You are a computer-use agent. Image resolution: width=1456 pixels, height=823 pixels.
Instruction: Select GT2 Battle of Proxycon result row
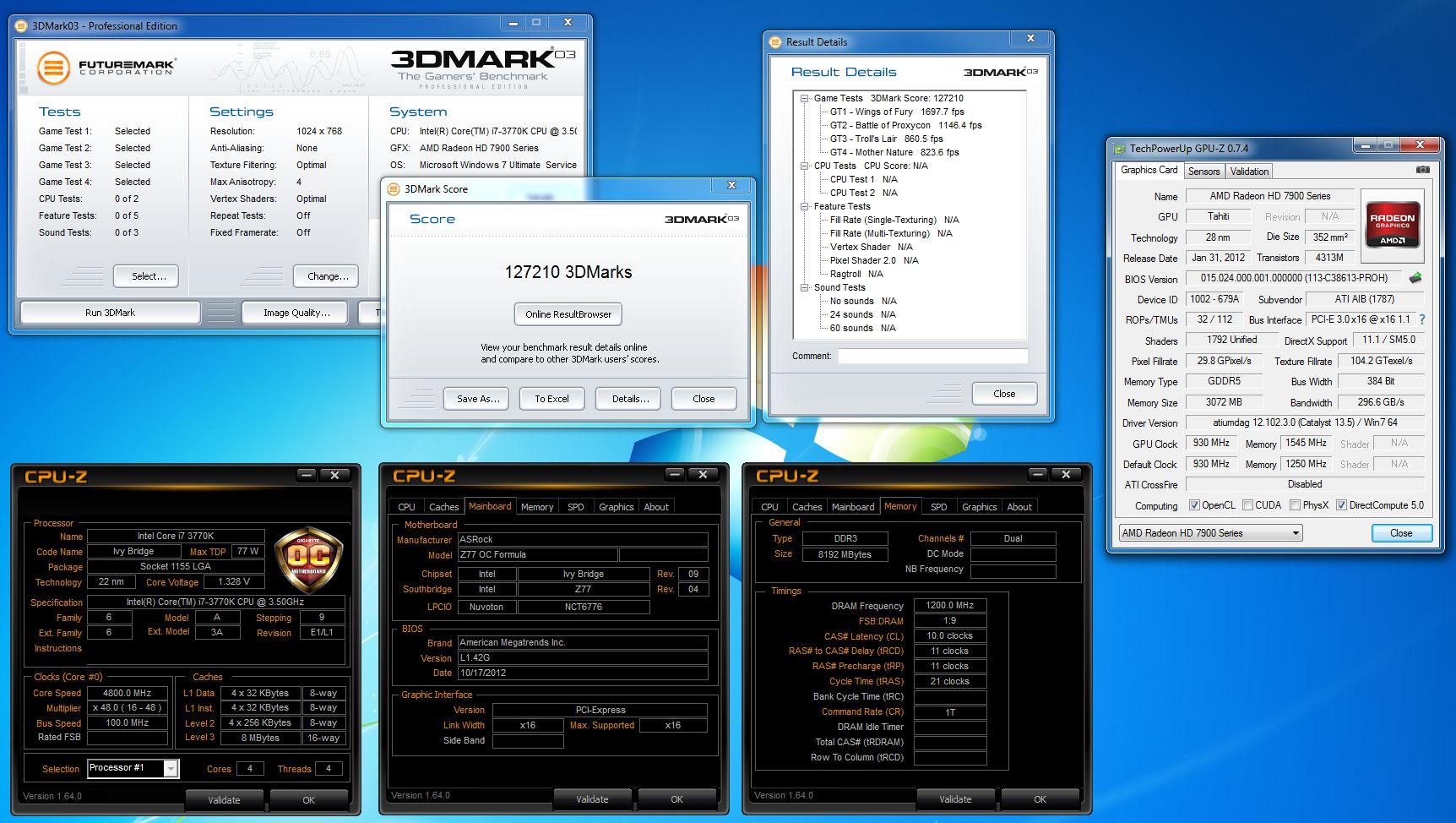905,125
